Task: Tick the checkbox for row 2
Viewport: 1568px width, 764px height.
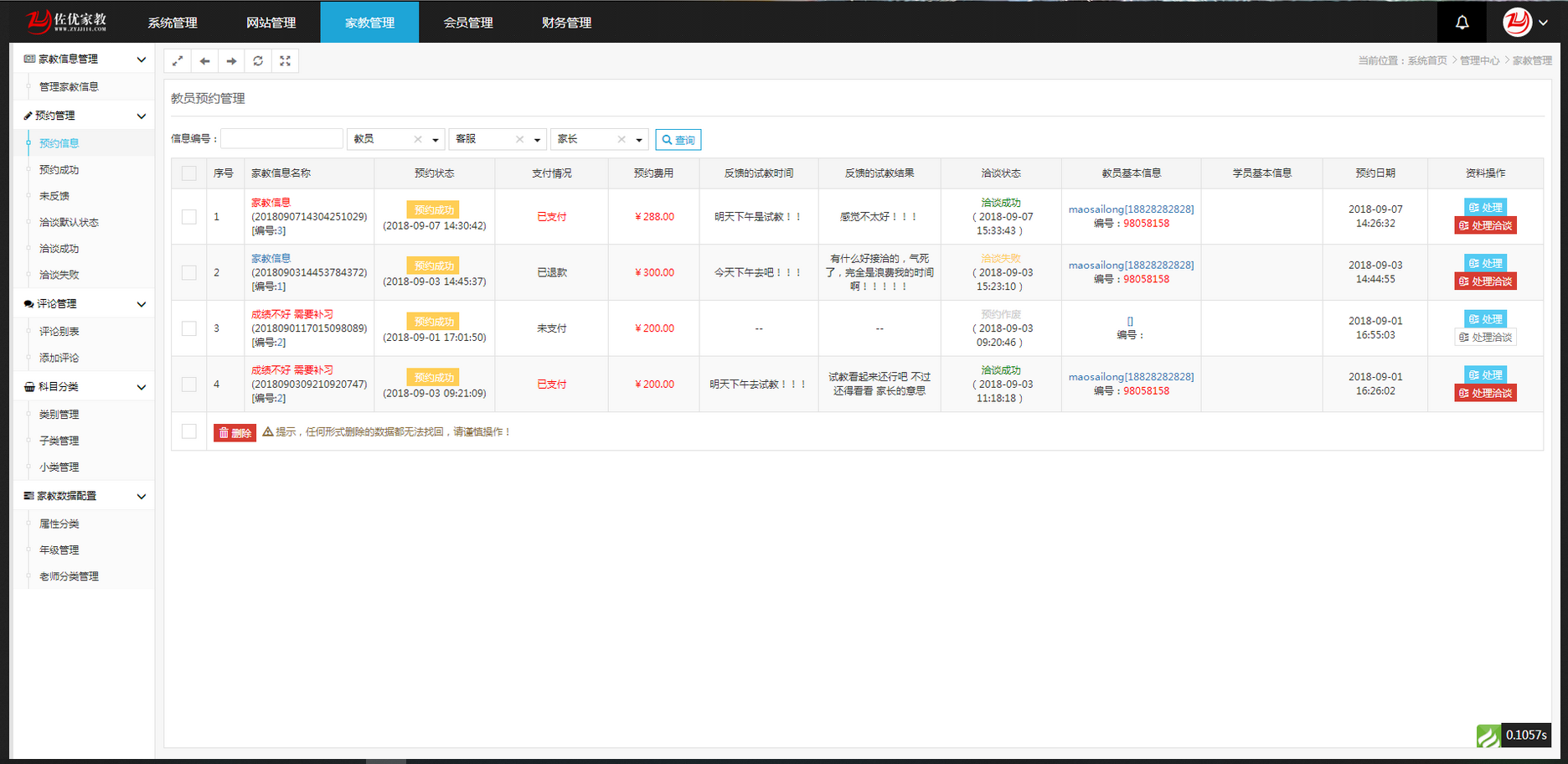Action: (x=189, y=272)
